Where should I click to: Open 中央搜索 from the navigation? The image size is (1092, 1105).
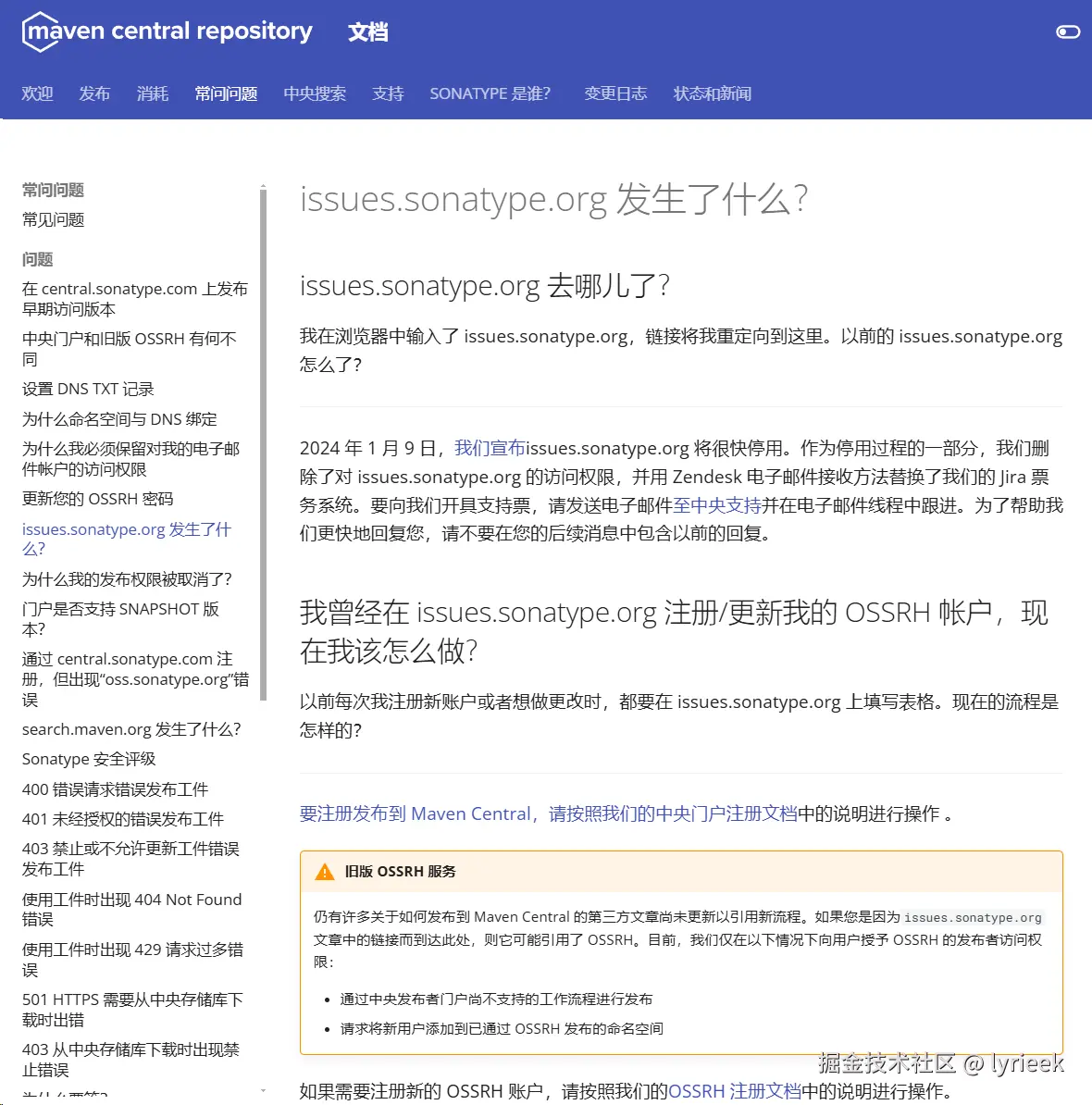[x=315, y=93]
